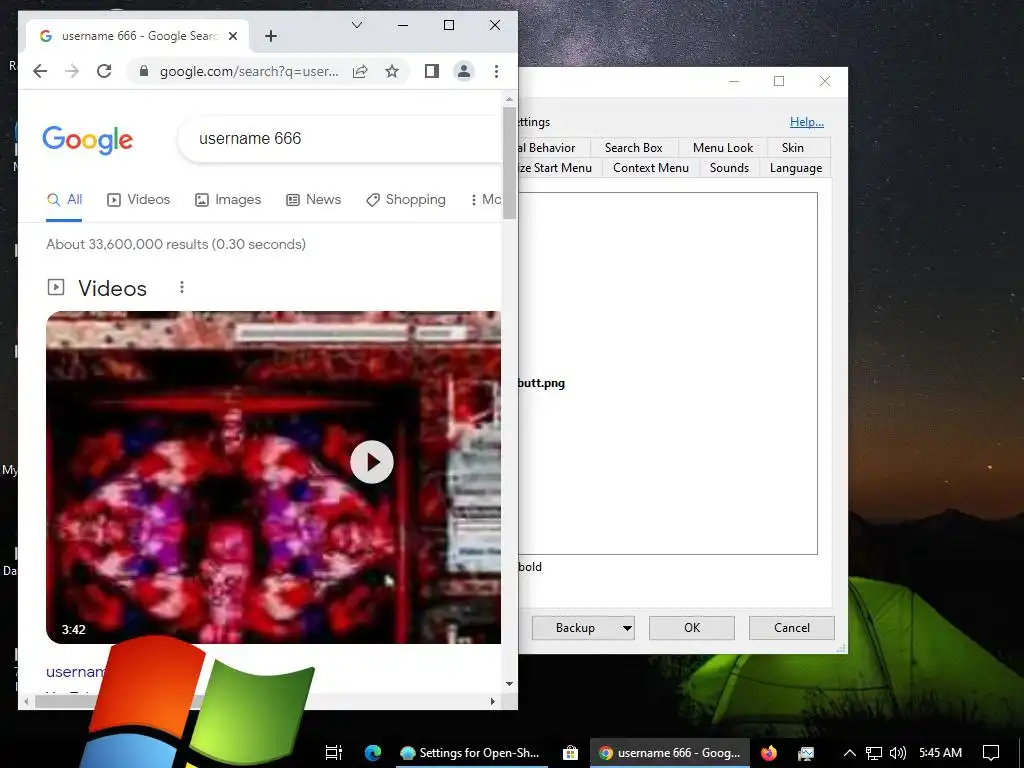The image size is (1024, 768).
Task: Click the vertical scrollbar in Chrome page
Action: click(509, 163)
